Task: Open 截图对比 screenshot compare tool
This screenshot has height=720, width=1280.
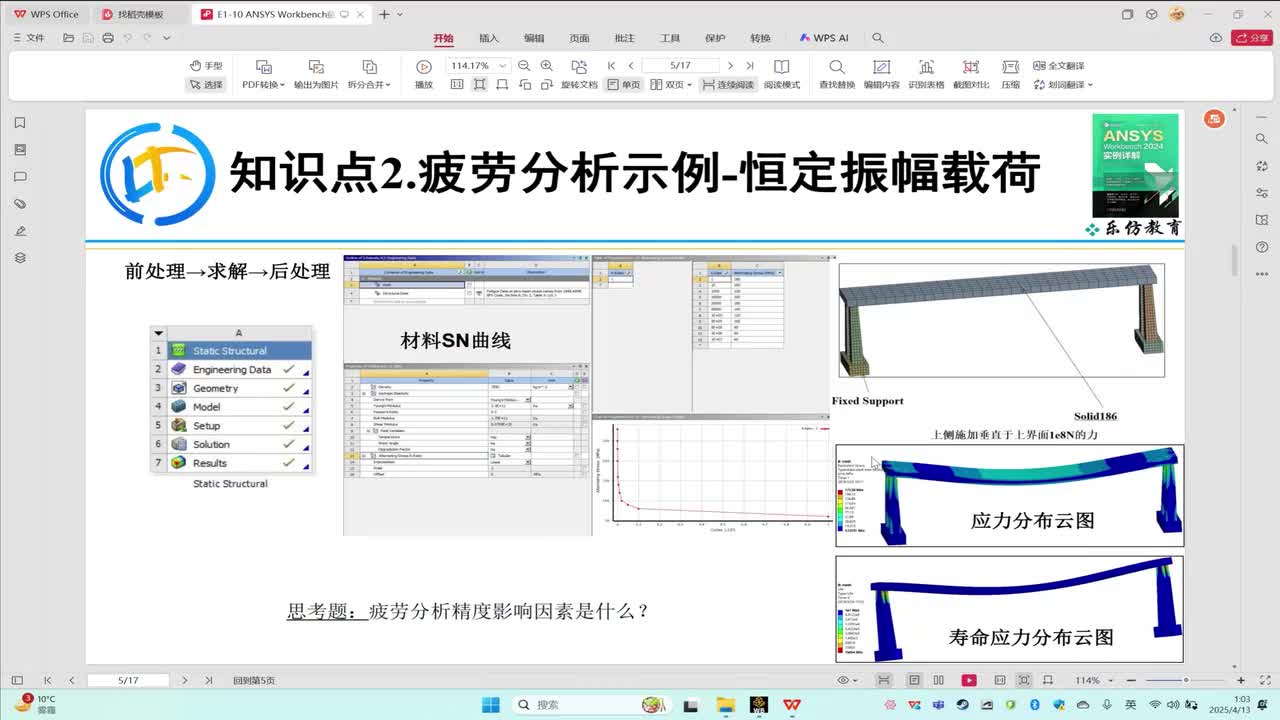Action: [971, 75]
